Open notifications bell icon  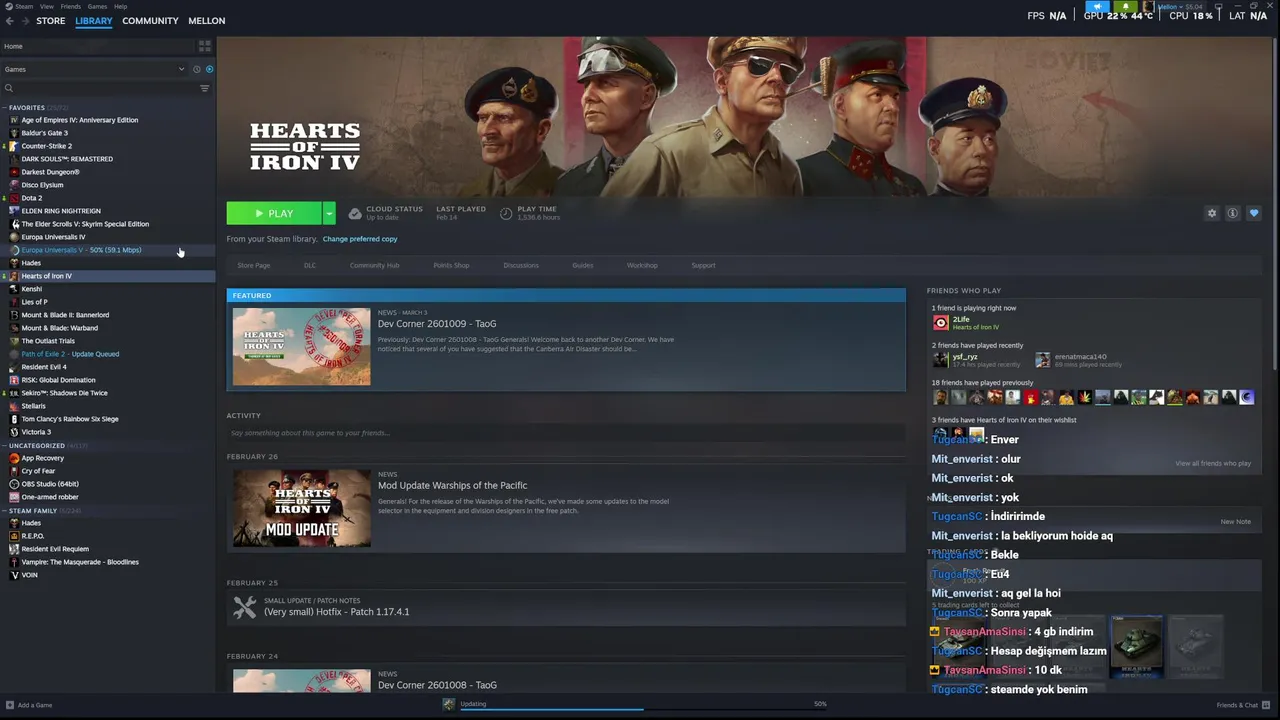pyautogui.click(x=1126, y=7)
